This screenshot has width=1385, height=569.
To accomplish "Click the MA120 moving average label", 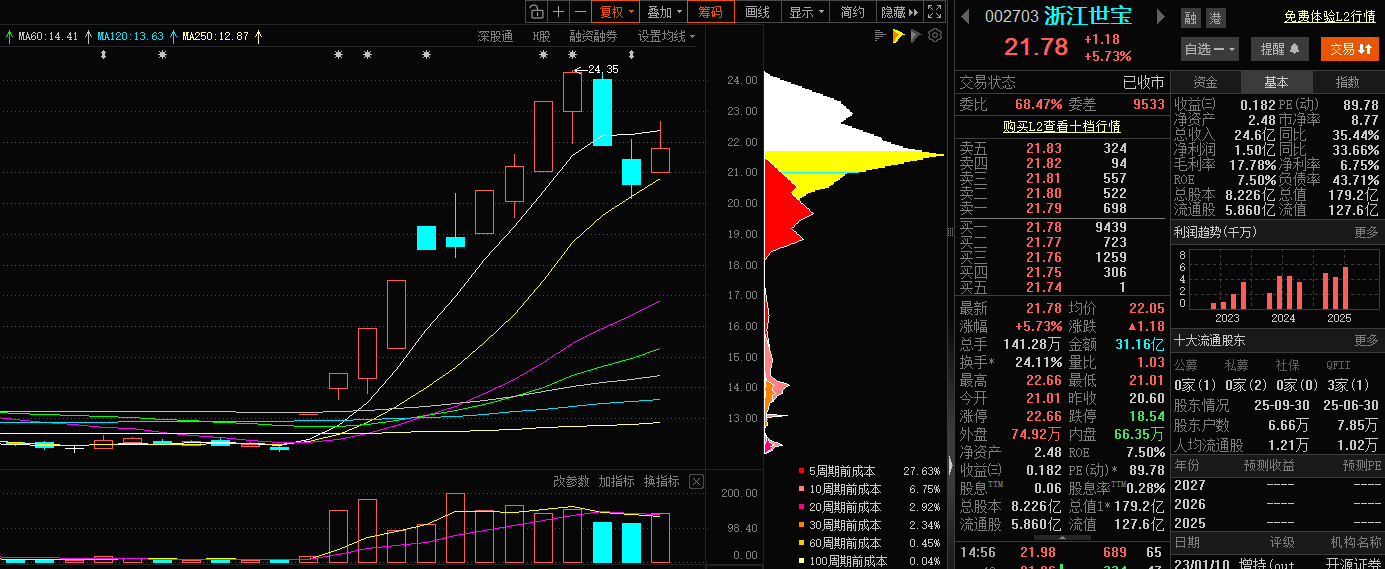I will [130, 36].
